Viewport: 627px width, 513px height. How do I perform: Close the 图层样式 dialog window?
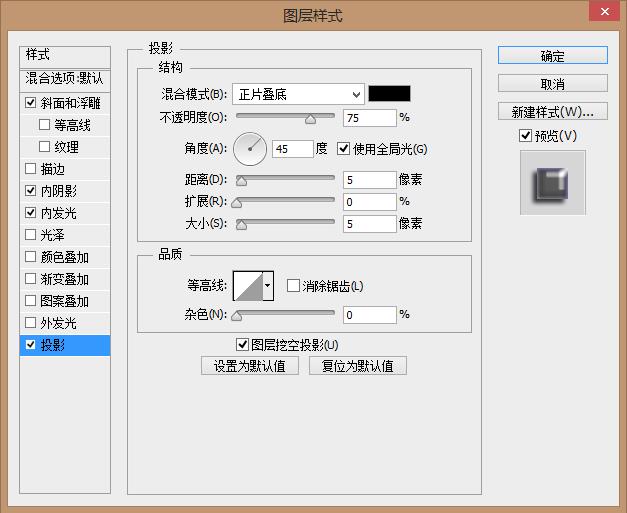(605, 11)
